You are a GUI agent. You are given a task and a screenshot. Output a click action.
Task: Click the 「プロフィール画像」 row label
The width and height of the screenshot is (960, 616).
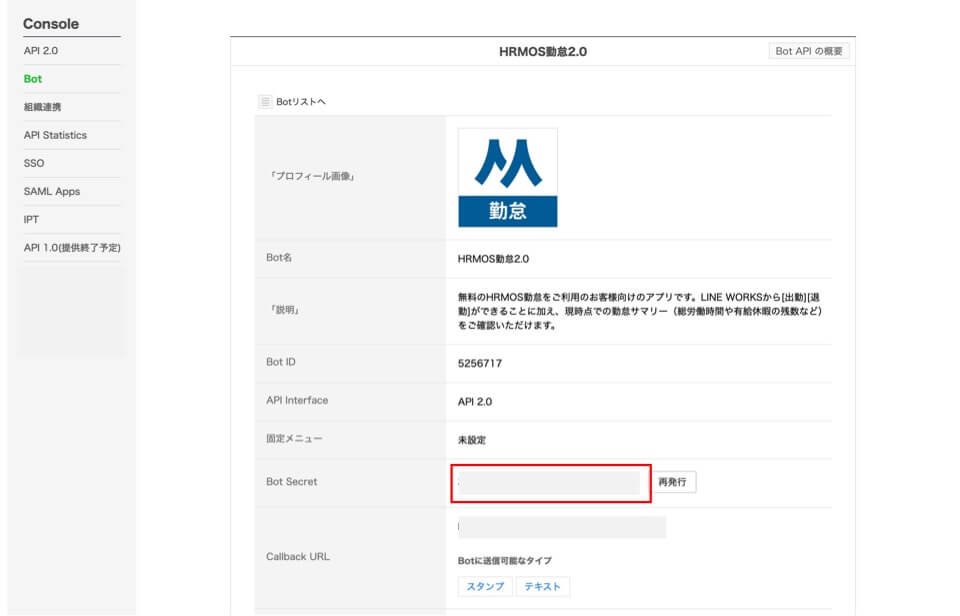[x=312, y=176]
